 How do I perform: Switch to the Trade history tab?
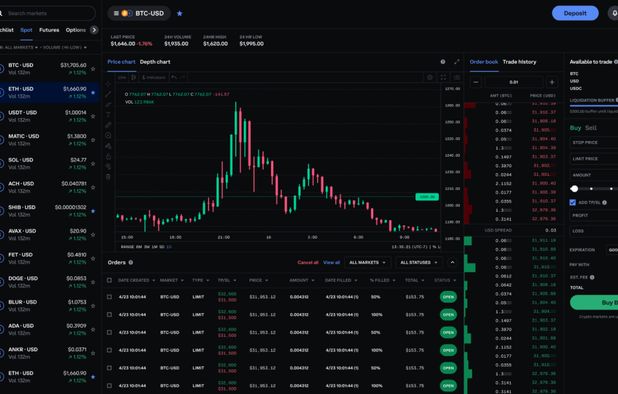click(519, 62)
